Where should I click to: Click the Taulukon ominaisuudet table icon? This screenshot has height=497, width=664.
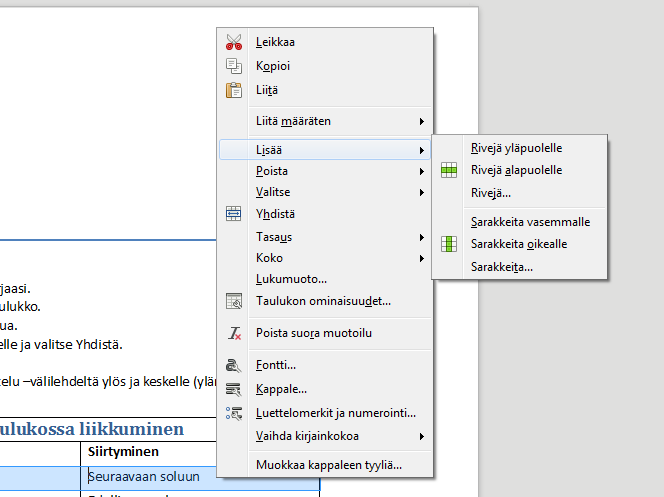click(234, 301)
